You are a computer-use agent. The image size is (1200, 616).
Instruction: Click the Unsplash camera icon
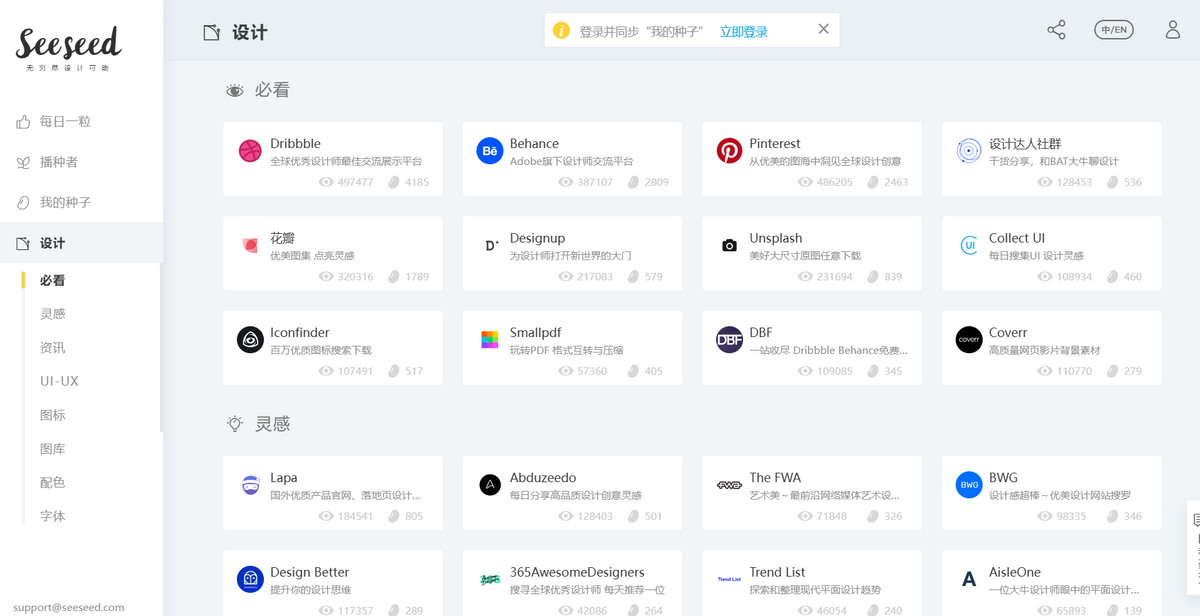729,245
